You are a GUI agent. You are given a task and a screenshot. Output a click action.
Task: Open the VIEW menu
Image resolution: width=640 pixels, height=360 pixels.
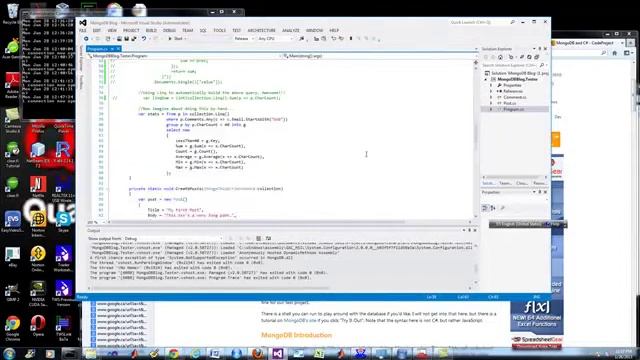[112, 31]
